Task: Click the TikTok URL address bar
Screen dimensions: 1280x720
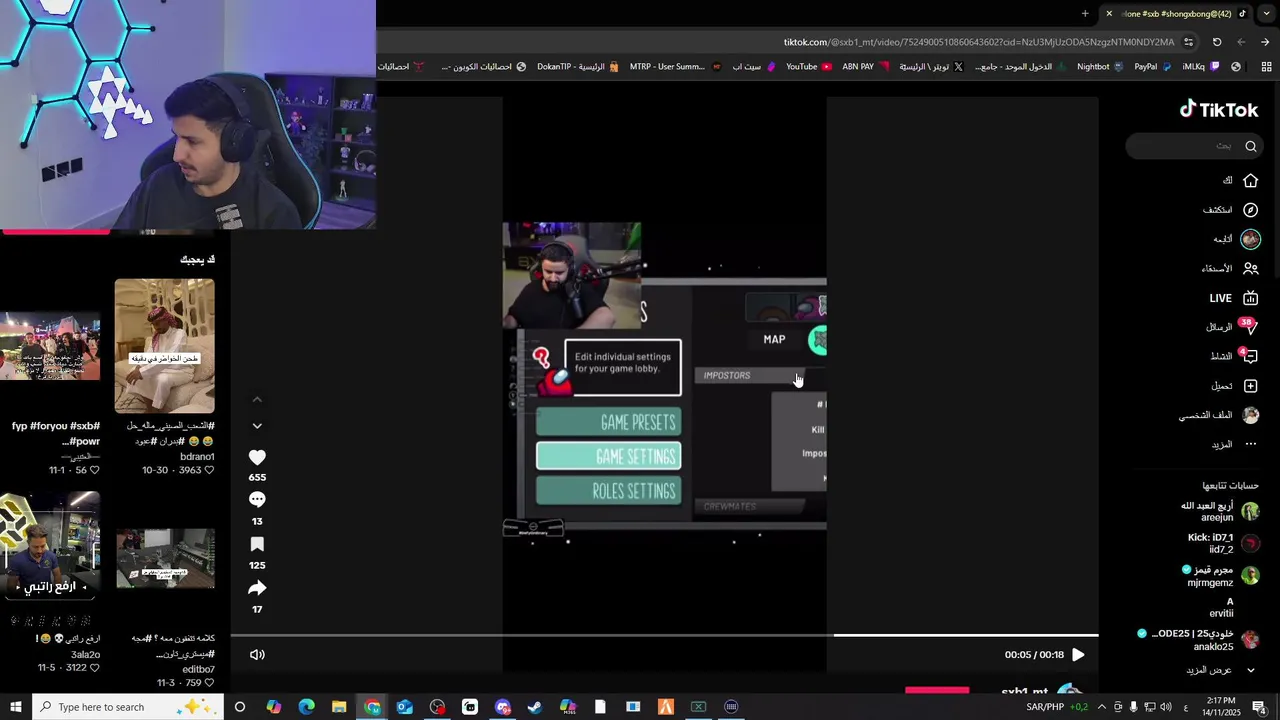Action: pyautogui.click(x=978, y=42)
